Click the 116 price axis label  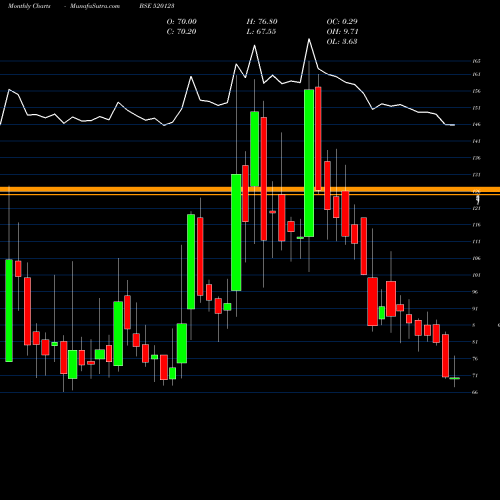pyautogui.click(x=476, y=225)
